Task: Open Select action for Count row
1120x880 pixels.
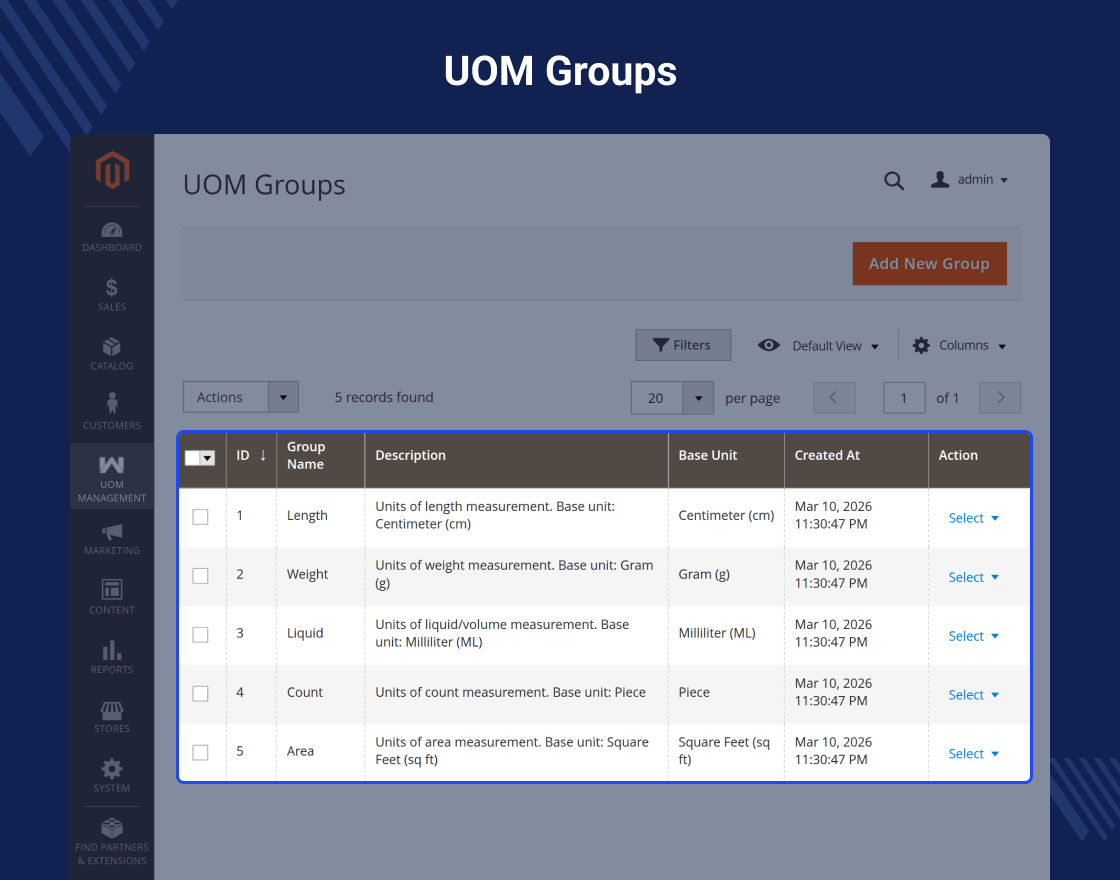Action: (973, 695)
